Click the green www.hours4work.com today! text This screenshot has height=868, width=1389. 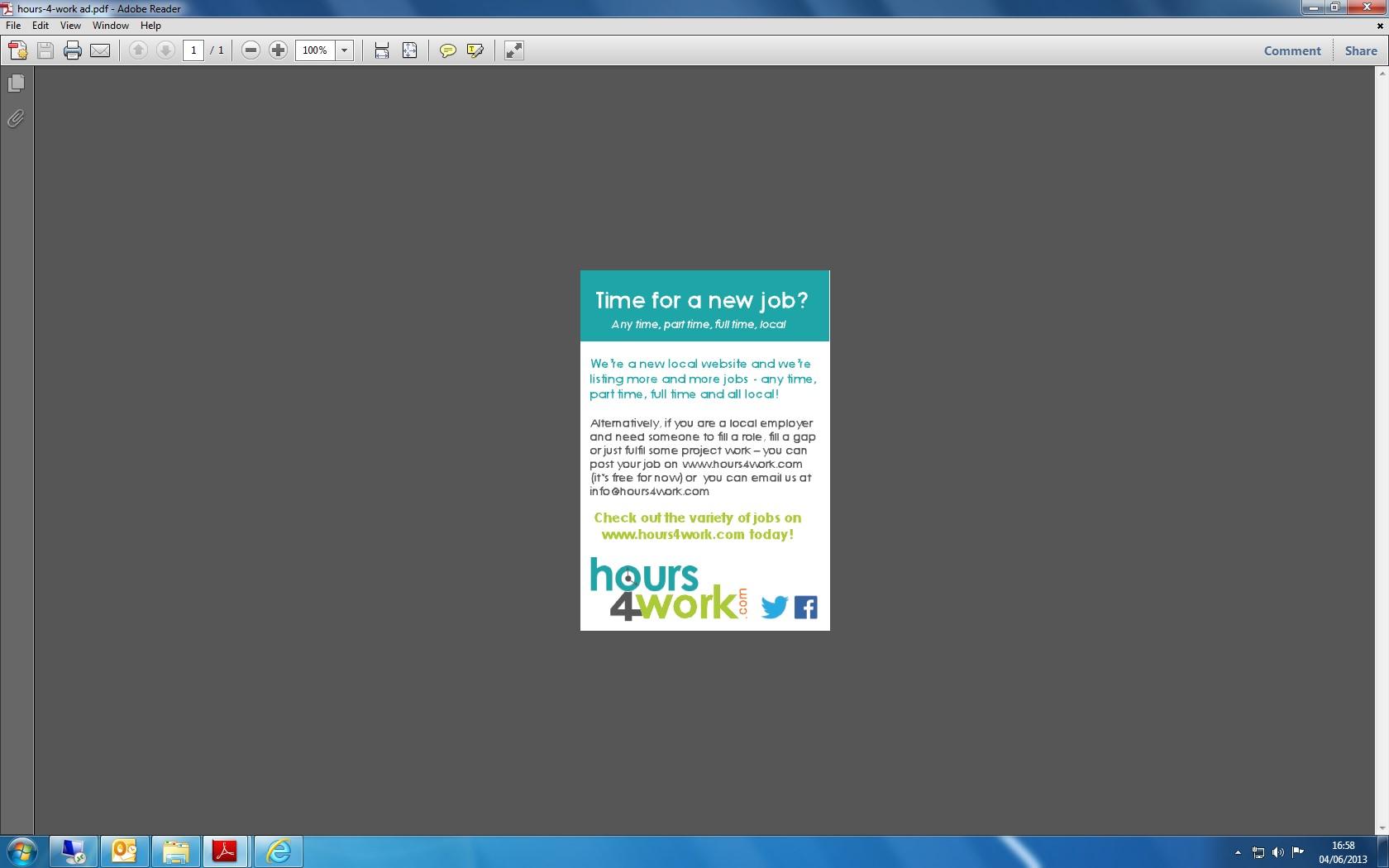[x=697, y=535]
